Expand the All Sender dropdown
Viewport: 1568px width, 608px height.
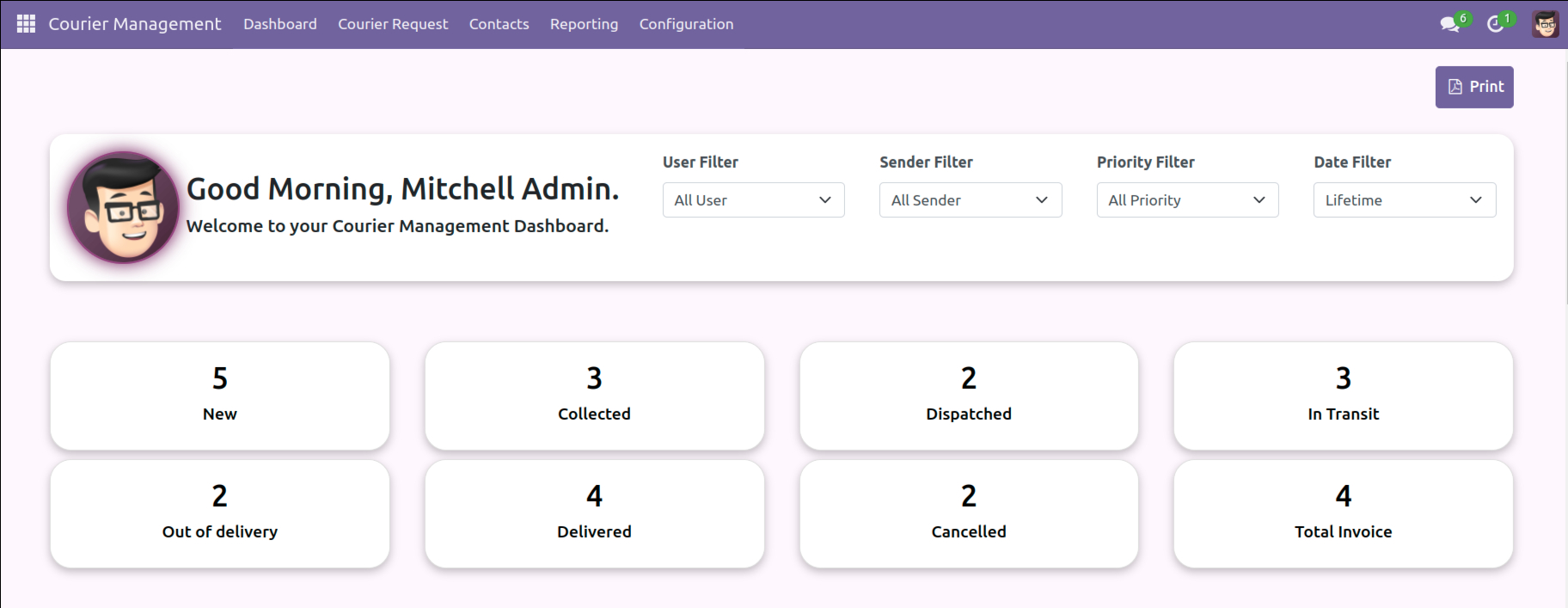coord(971,200)
